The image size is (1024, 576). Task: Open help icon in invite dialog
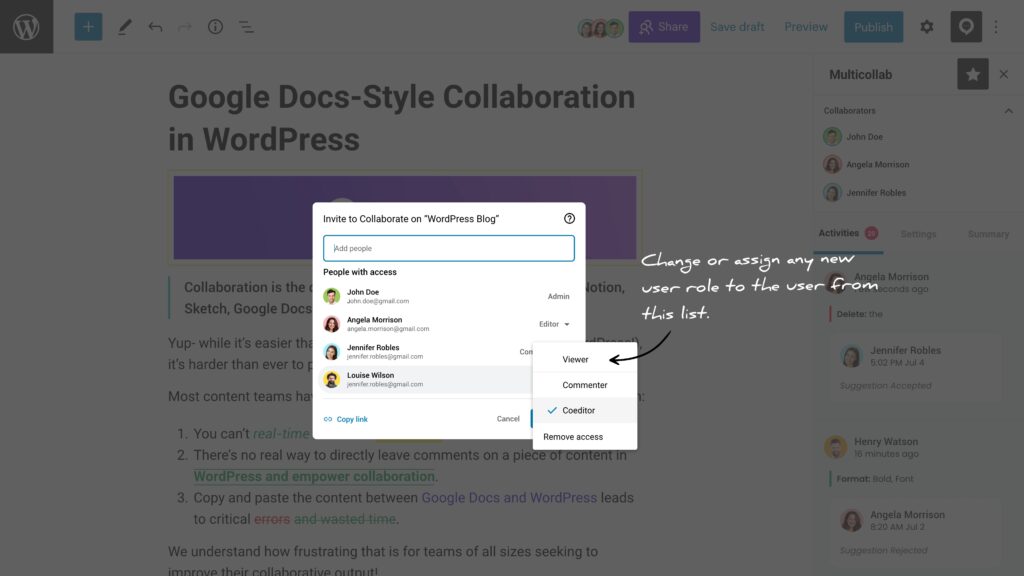(x=569, y=218)
